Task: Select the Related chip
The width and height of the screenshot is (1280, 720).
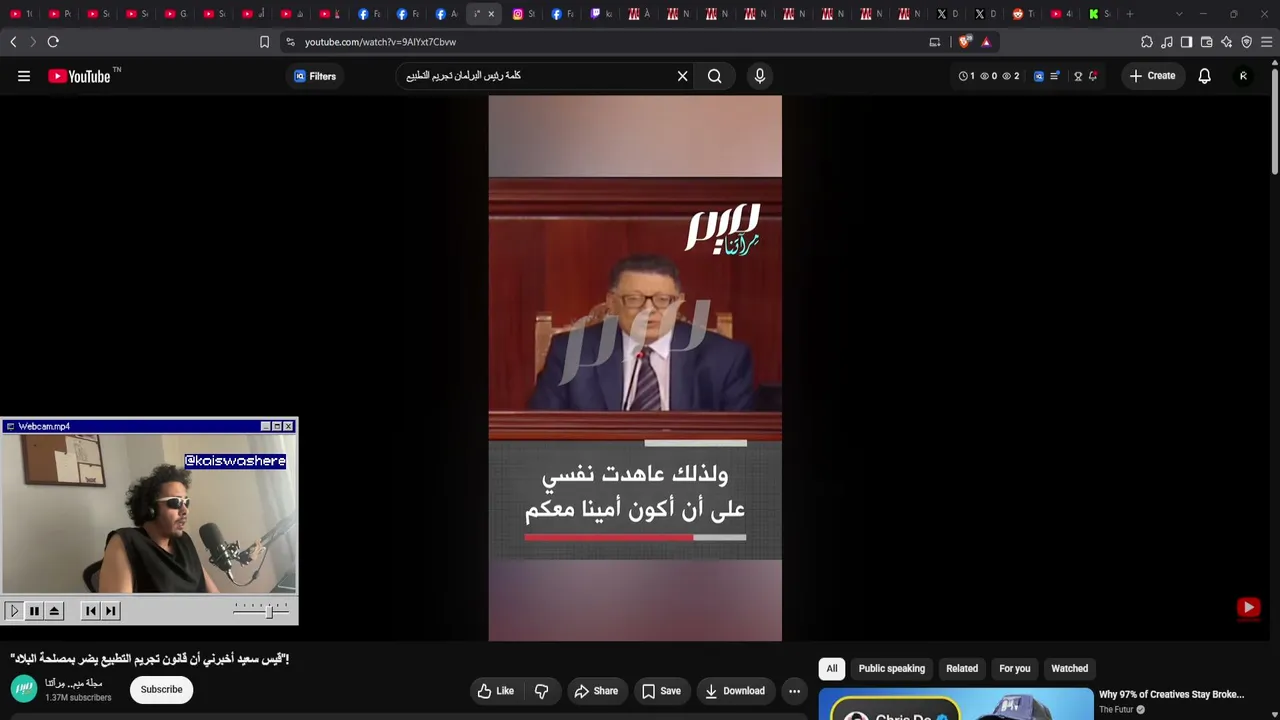Action: tap(962, 669)
